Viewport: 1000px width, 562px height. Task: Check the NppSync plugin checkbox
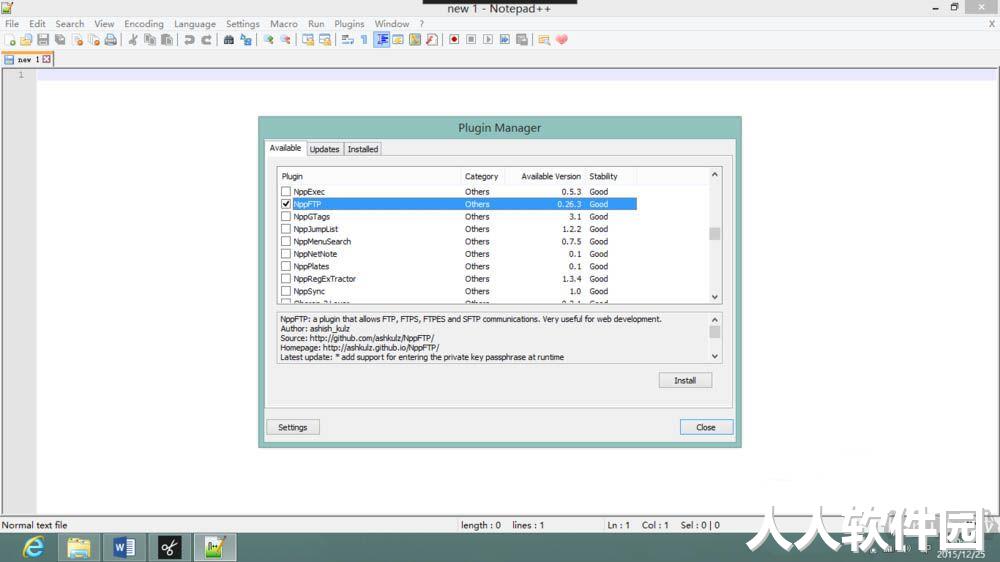[x=286, y=291]
